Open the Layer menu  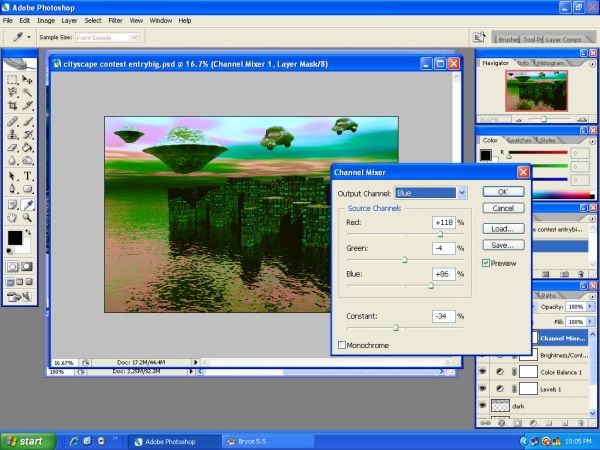tap(69, 21)
